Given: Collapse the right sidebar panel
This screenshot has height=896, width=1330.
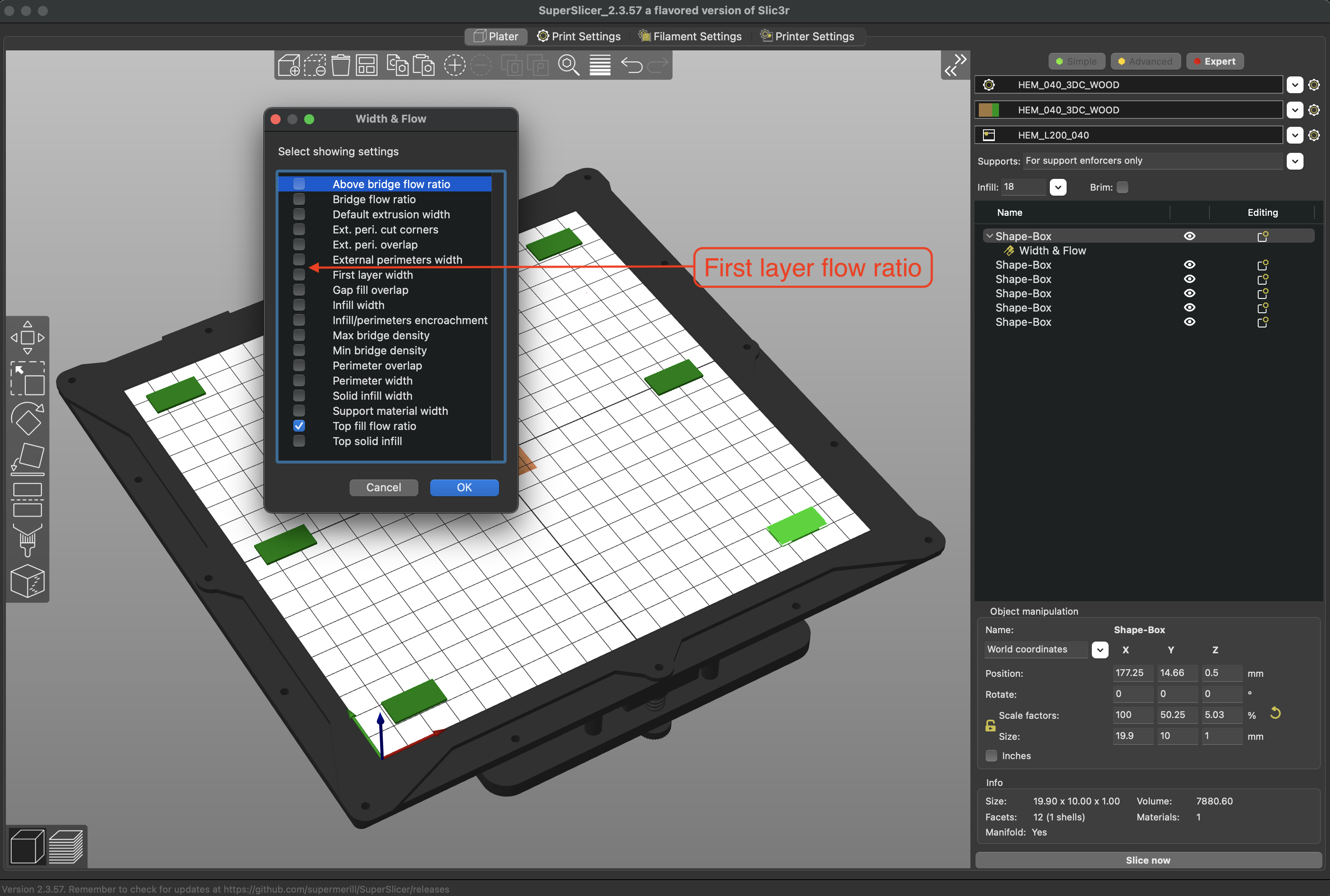Looking at the screenshot, I should point(955,65).
